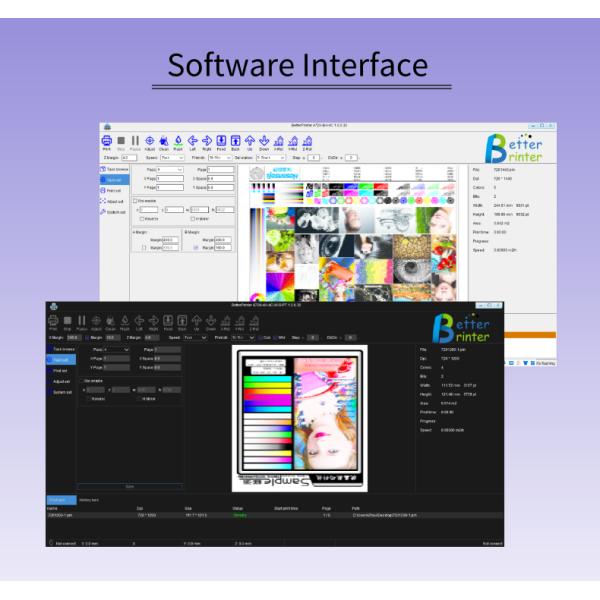The height and width of the screenshot is (600, 600).
Task: Click the Stop icon in the dark window toolbar
Action: (68, 322)
